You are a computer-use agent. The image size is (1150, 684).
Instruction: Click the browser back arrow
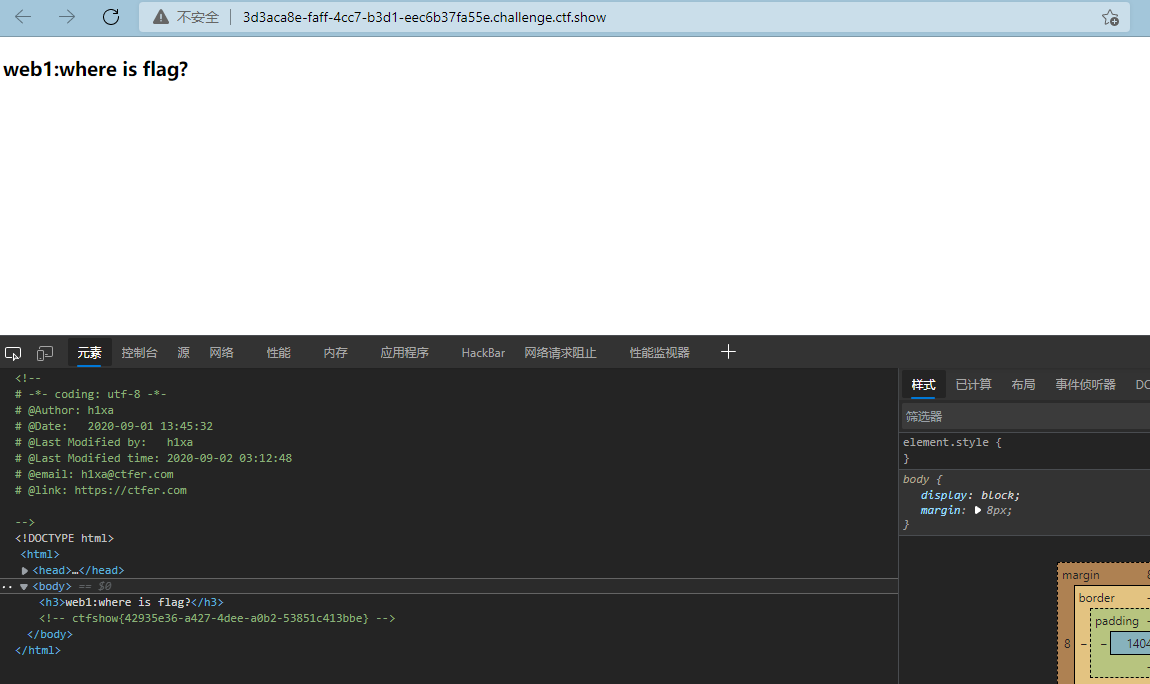[x=23, y=17]
